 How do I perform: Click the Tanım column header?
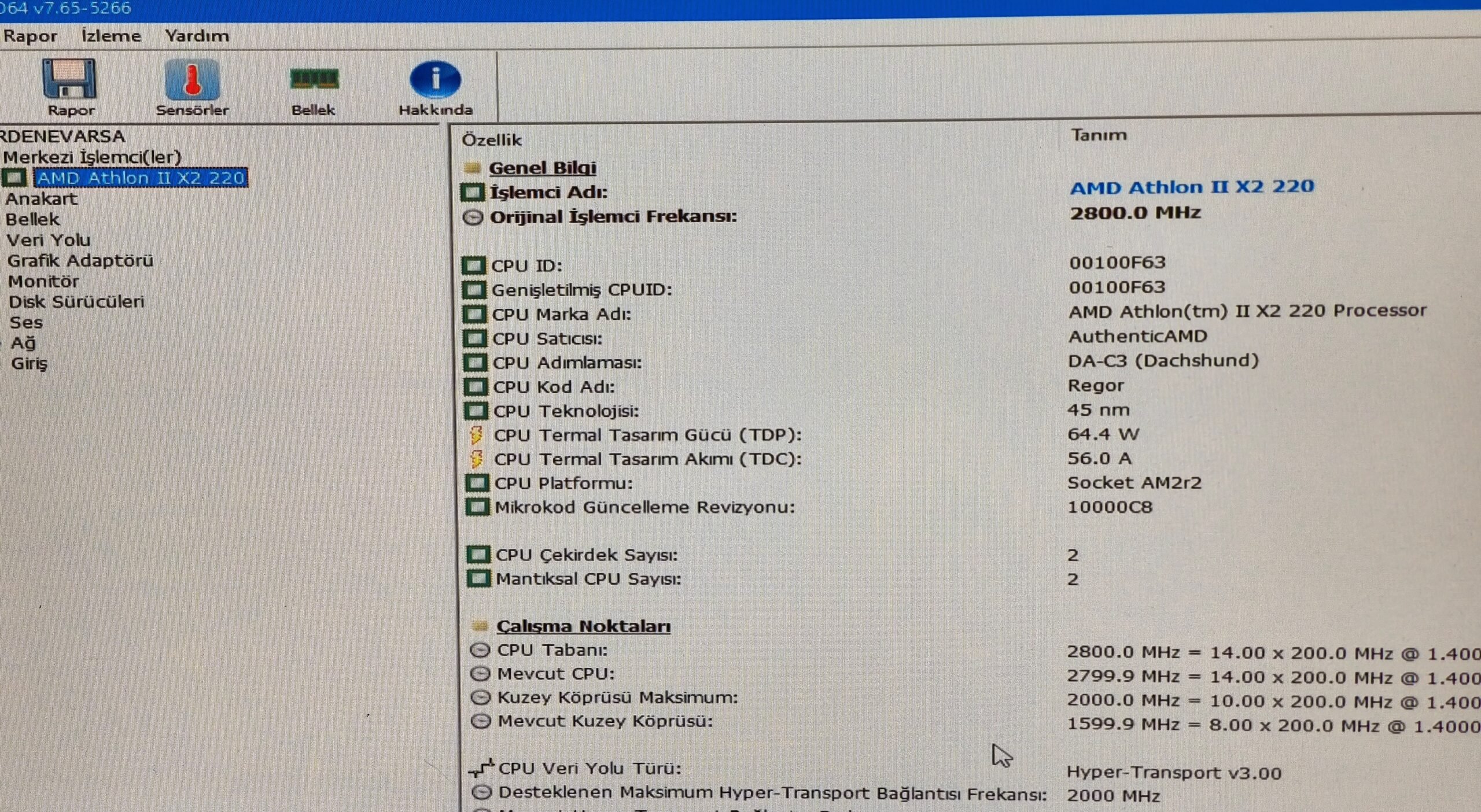coord(1099,135)
